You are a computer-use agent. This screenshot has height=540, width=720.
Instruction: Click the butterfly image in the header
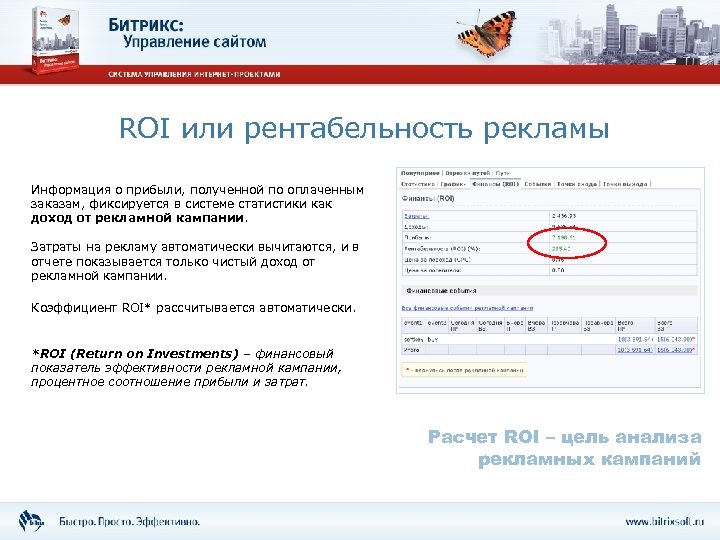point(487,33)
